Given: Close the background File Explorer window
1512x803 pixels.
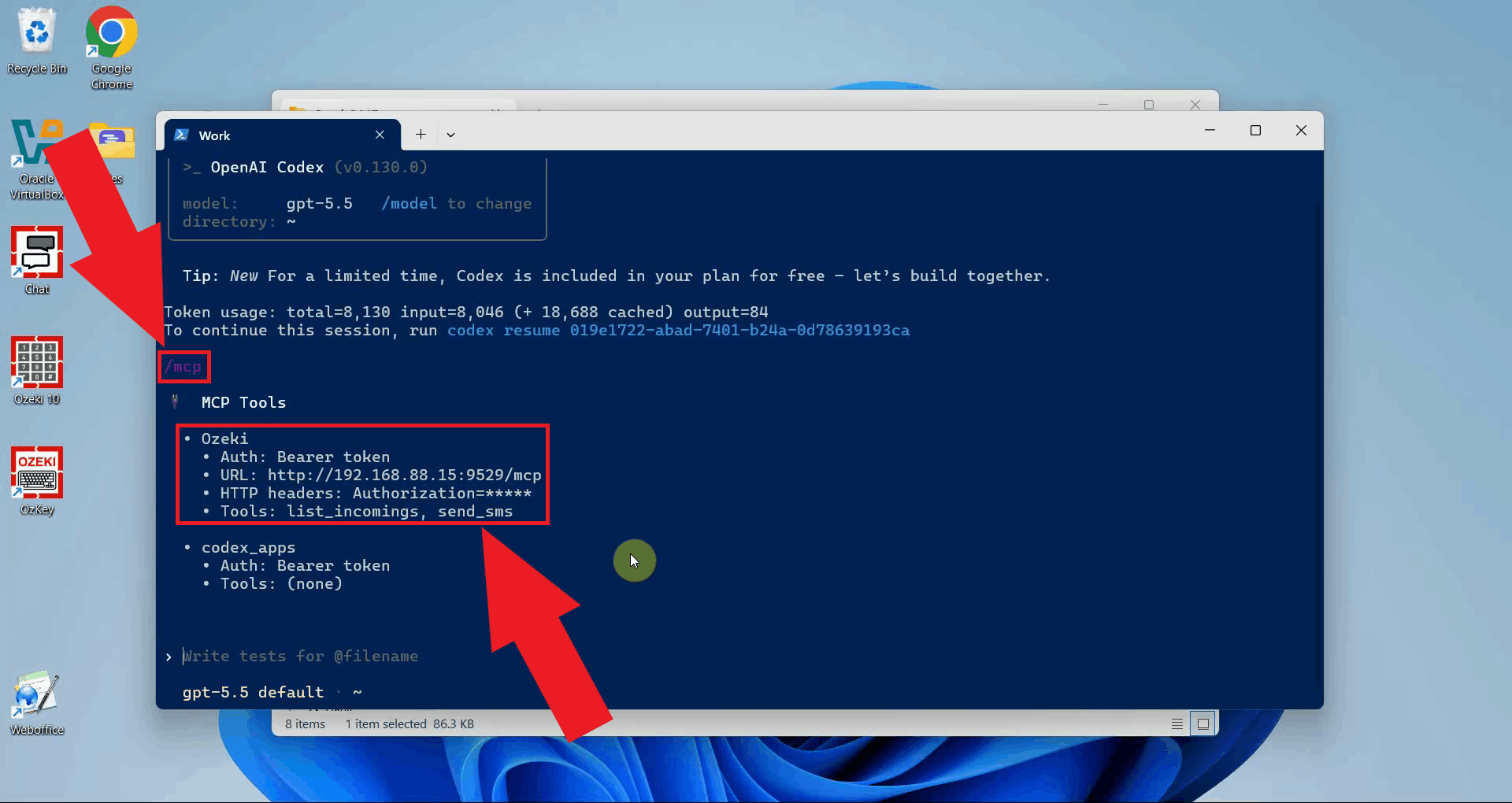Looking at the screenshot, I should pos(1195,104).
